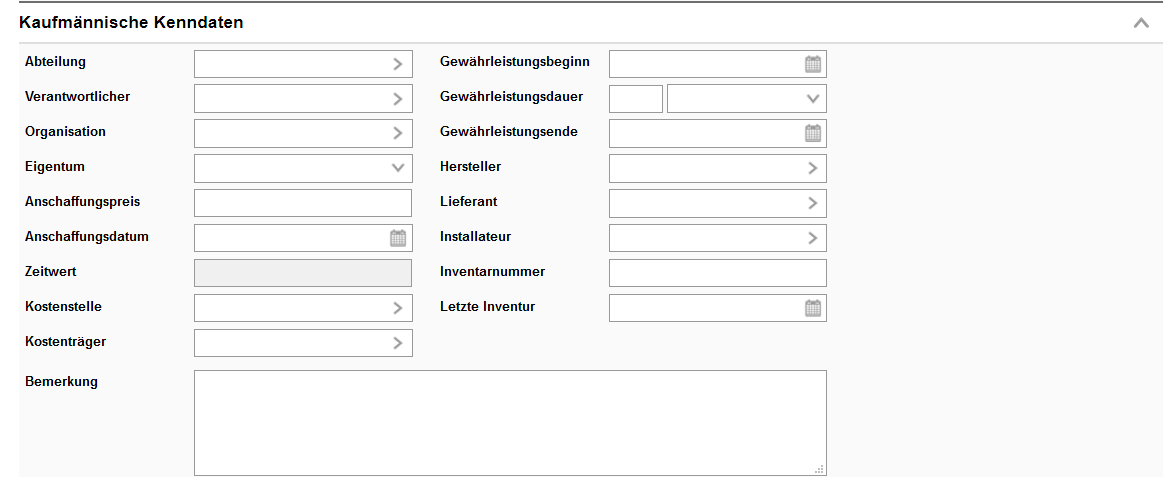1173x486 pixels.
Task: Open the Organisation lookup arrow
Action: (398, 133)
